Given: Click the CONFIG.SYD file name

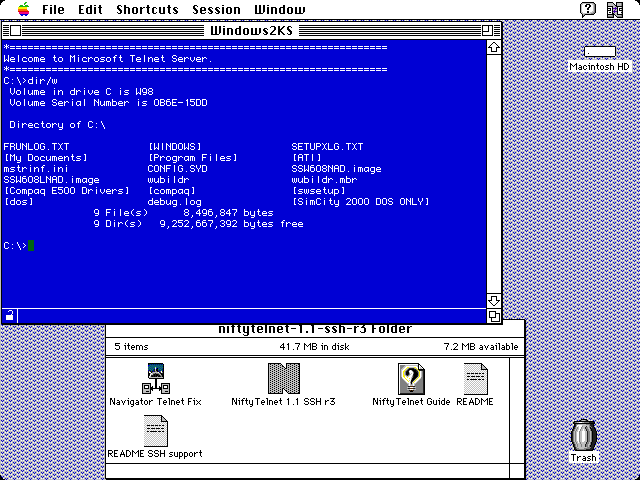Looking at the screenshot, I should point(177,169).
